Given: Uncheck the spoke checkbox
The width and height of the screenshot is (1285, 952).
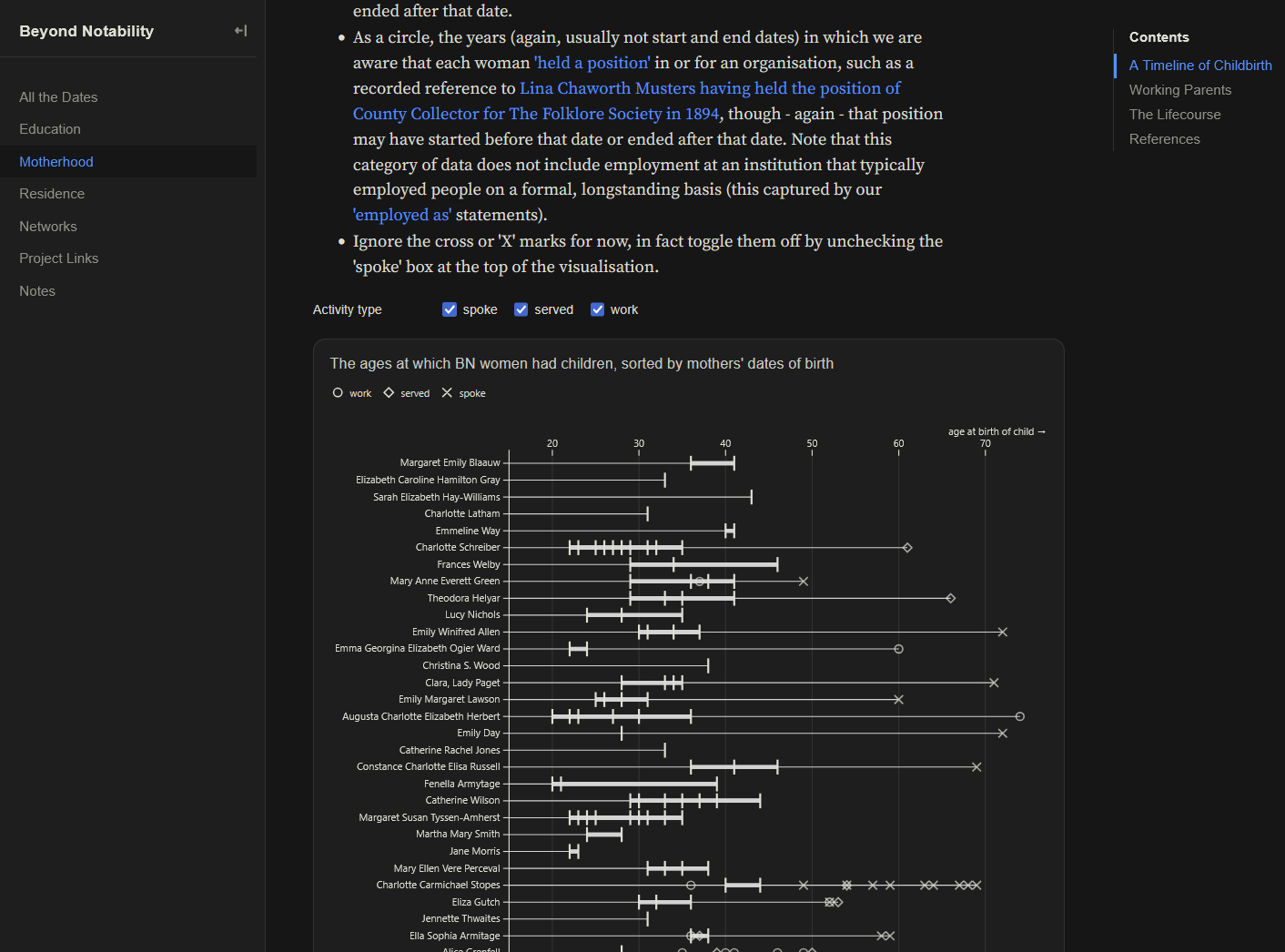Looking at the screenshot, I should 450,309.
